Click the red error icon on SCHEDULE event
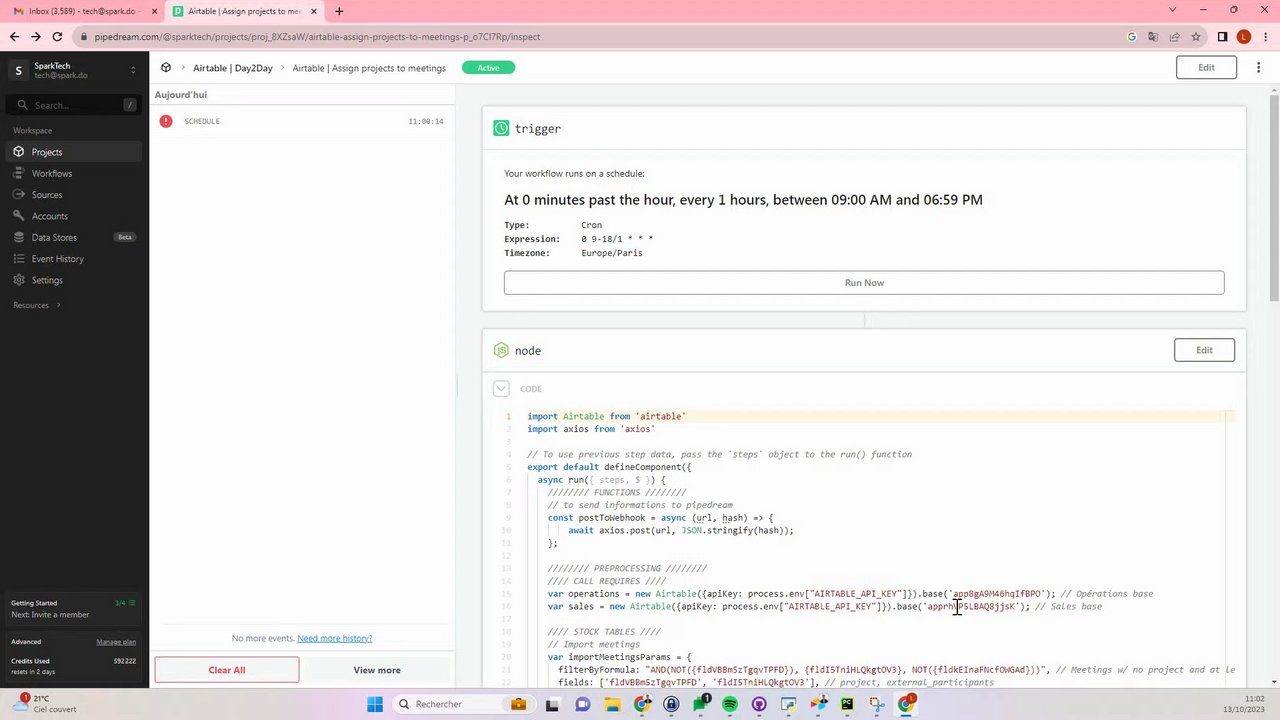This screenshot has height=720, width=1280. coord(166,121)
